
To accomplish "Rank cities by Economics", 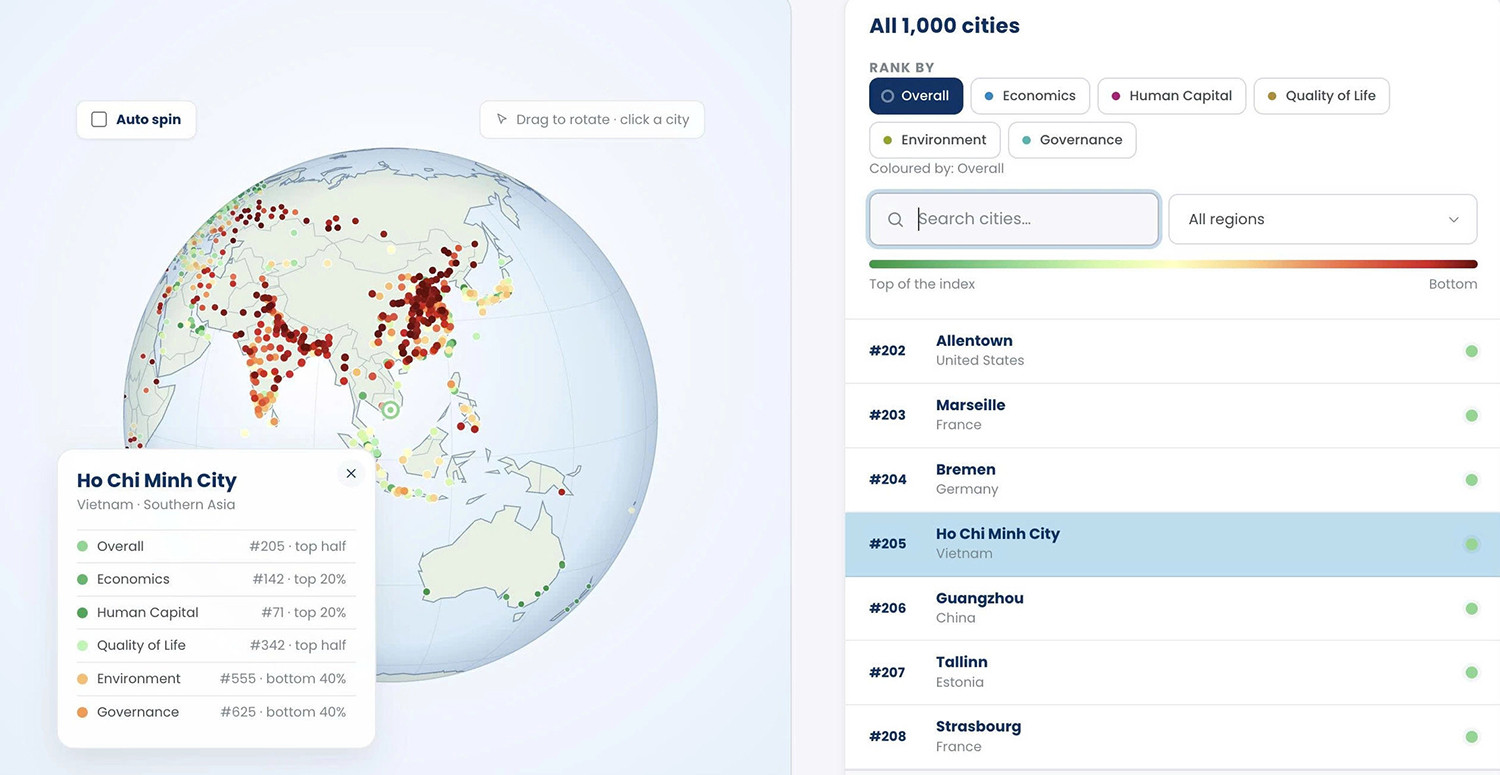I will (x=1030, y=96).
